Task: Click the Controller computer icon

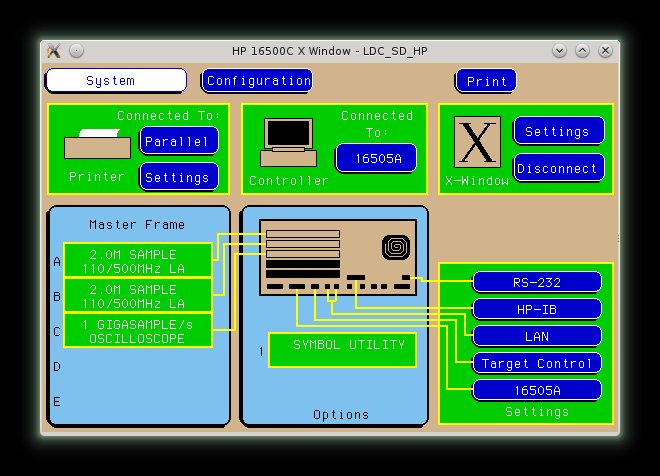Action: tap(288, 142)
